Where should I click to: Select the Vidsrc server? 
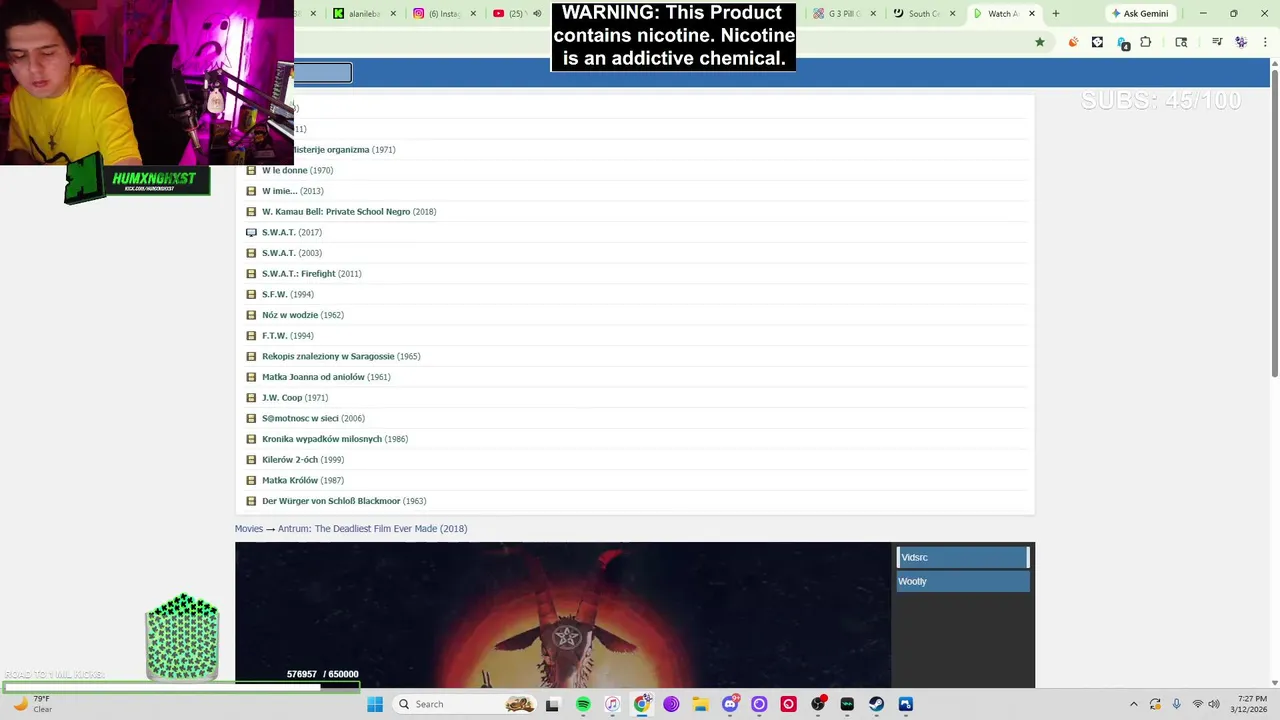point(963,557)
